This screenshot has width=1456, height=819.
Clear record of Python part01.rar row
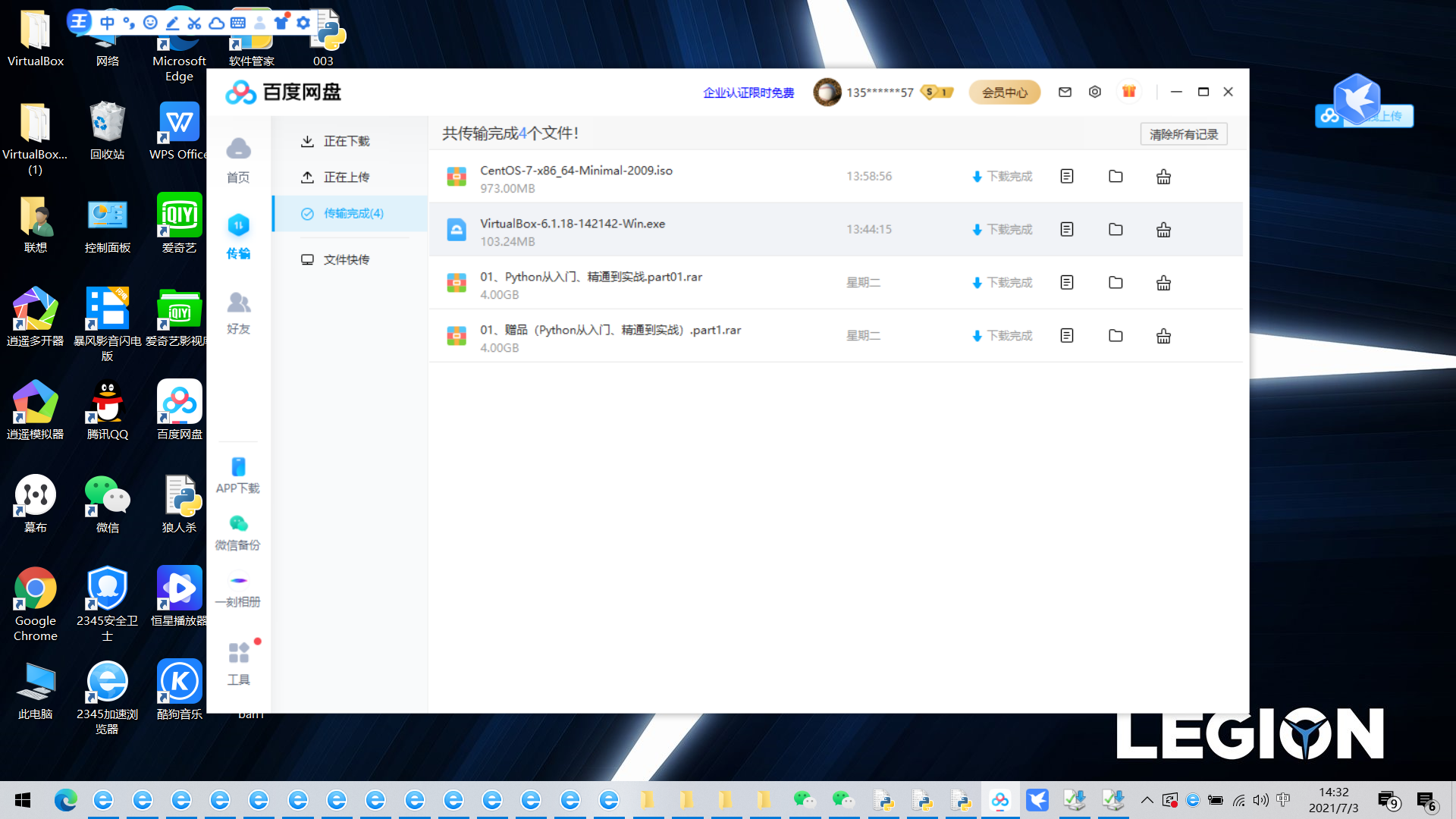pyautogui.click(x=1163, y=283)
